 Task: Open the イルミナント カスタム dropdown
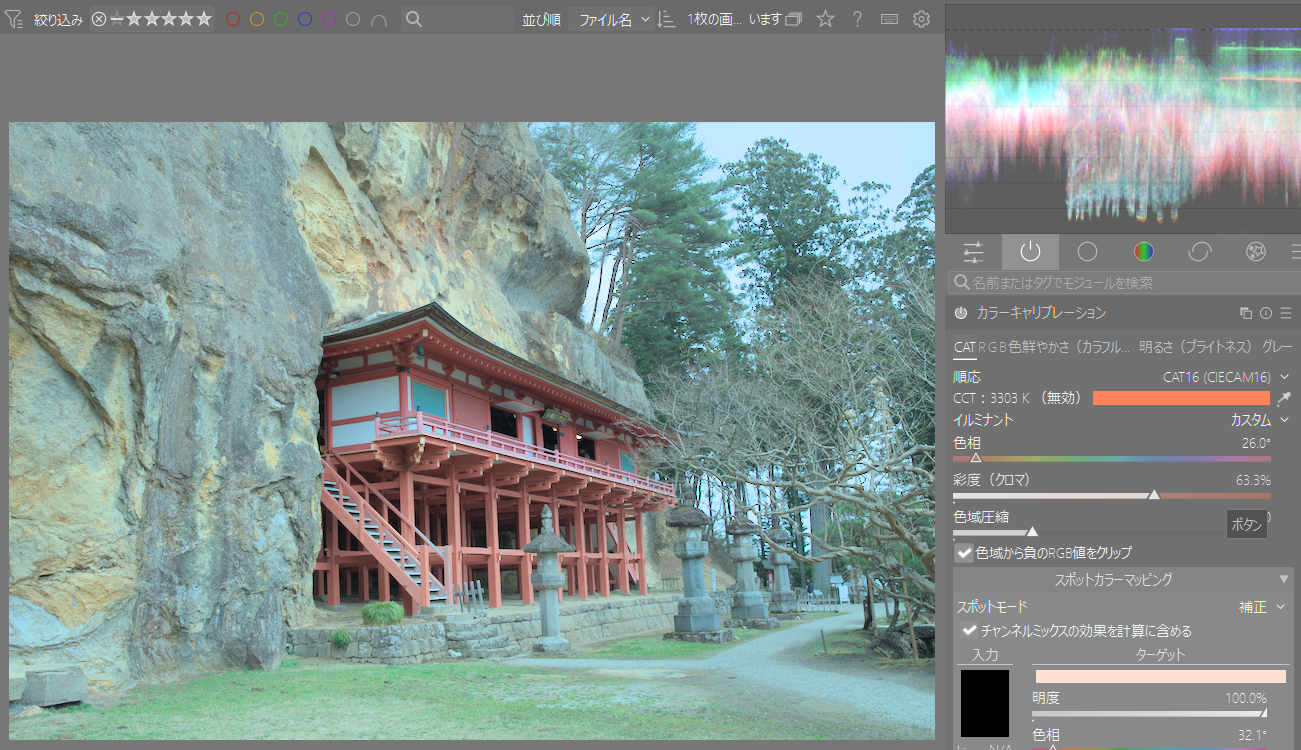click(x=1122, y=420)
